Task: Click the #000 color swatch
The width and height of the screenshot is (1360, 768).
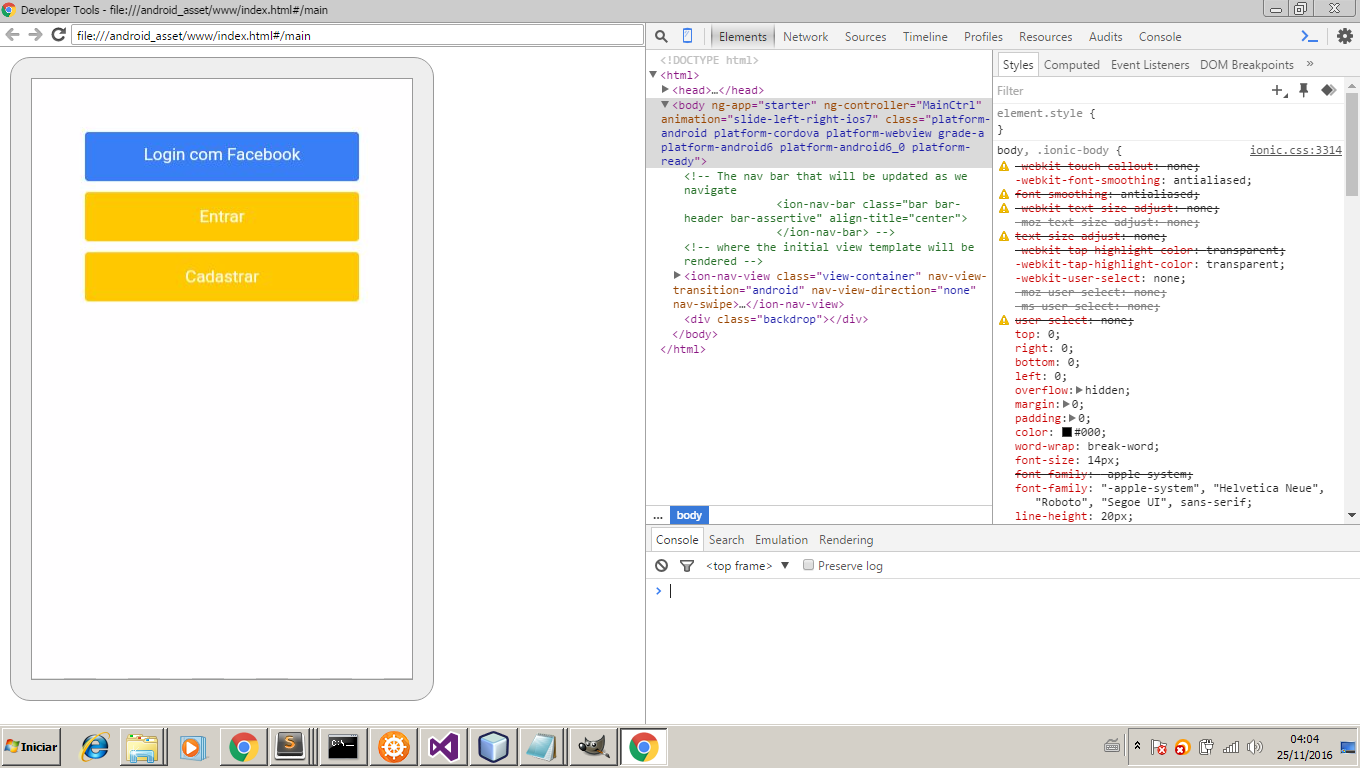Action: (1067, 433)
